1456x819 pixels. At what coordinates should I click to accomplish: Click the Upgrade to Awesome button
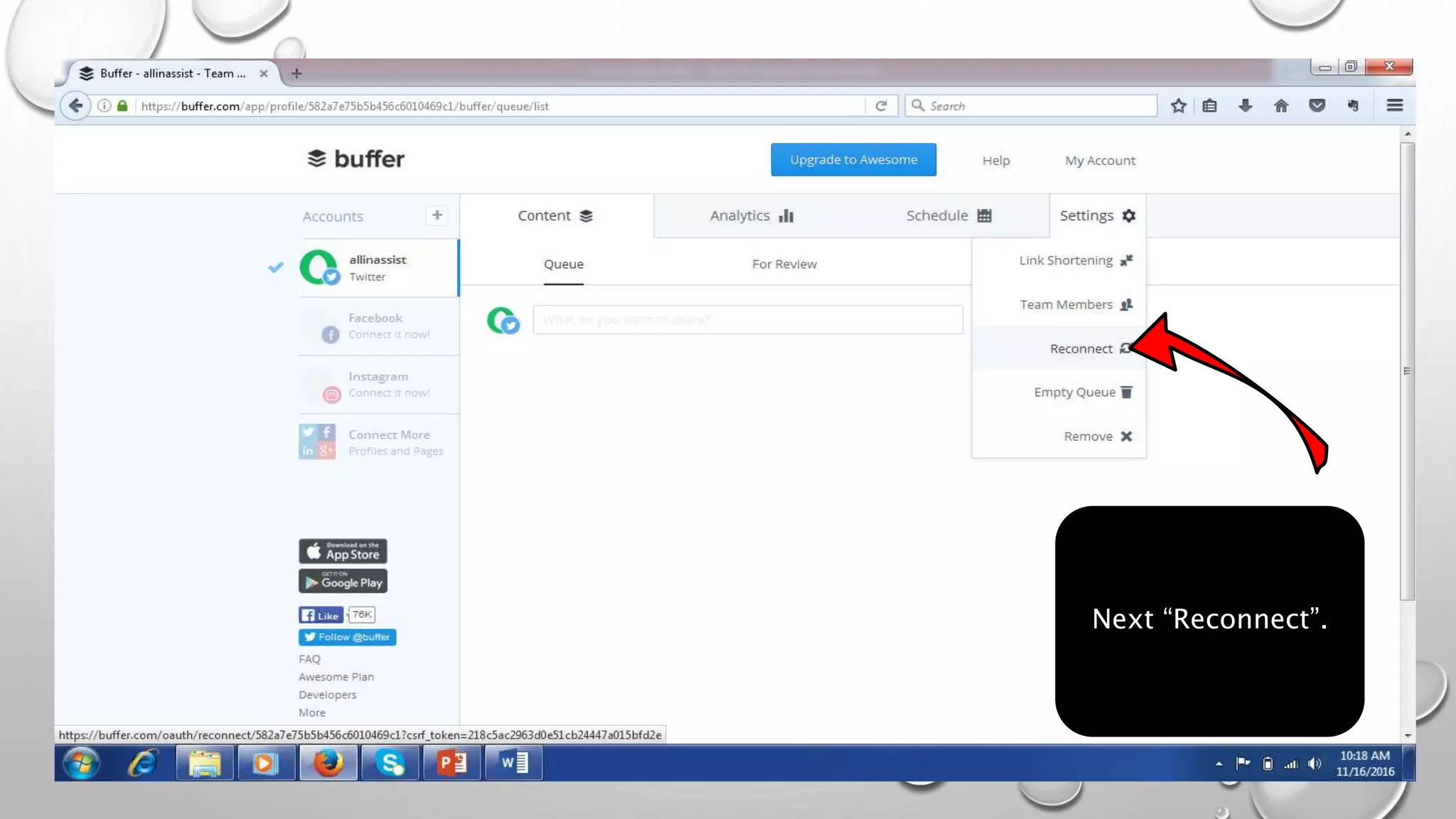click(x=852, y=160)
